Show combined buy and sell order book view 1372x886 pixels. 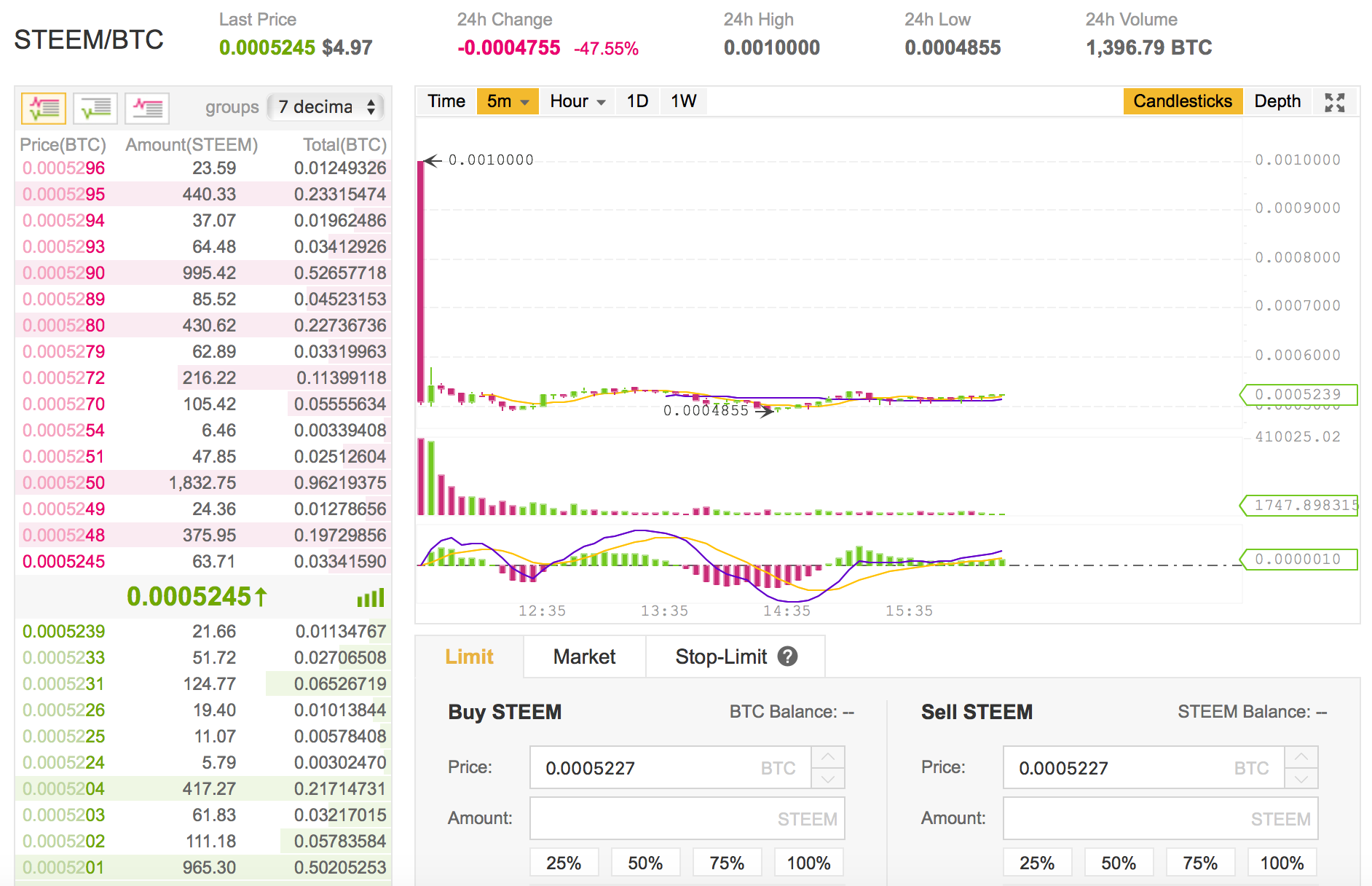44,108
